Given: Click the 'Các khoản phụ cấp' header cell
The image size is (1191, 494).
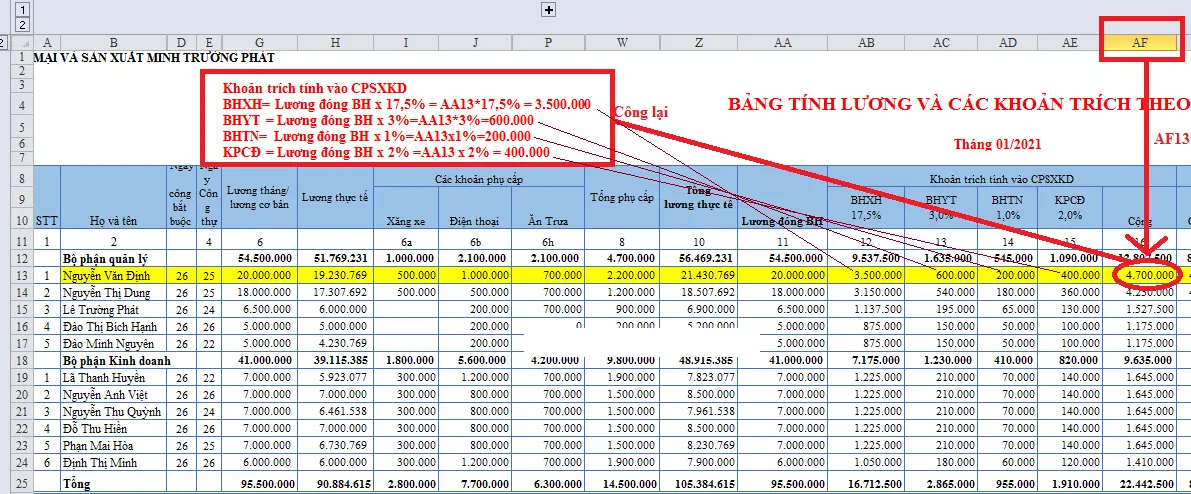Looking at the screenshot, I should pyautogui.click(x=479, y=176).
